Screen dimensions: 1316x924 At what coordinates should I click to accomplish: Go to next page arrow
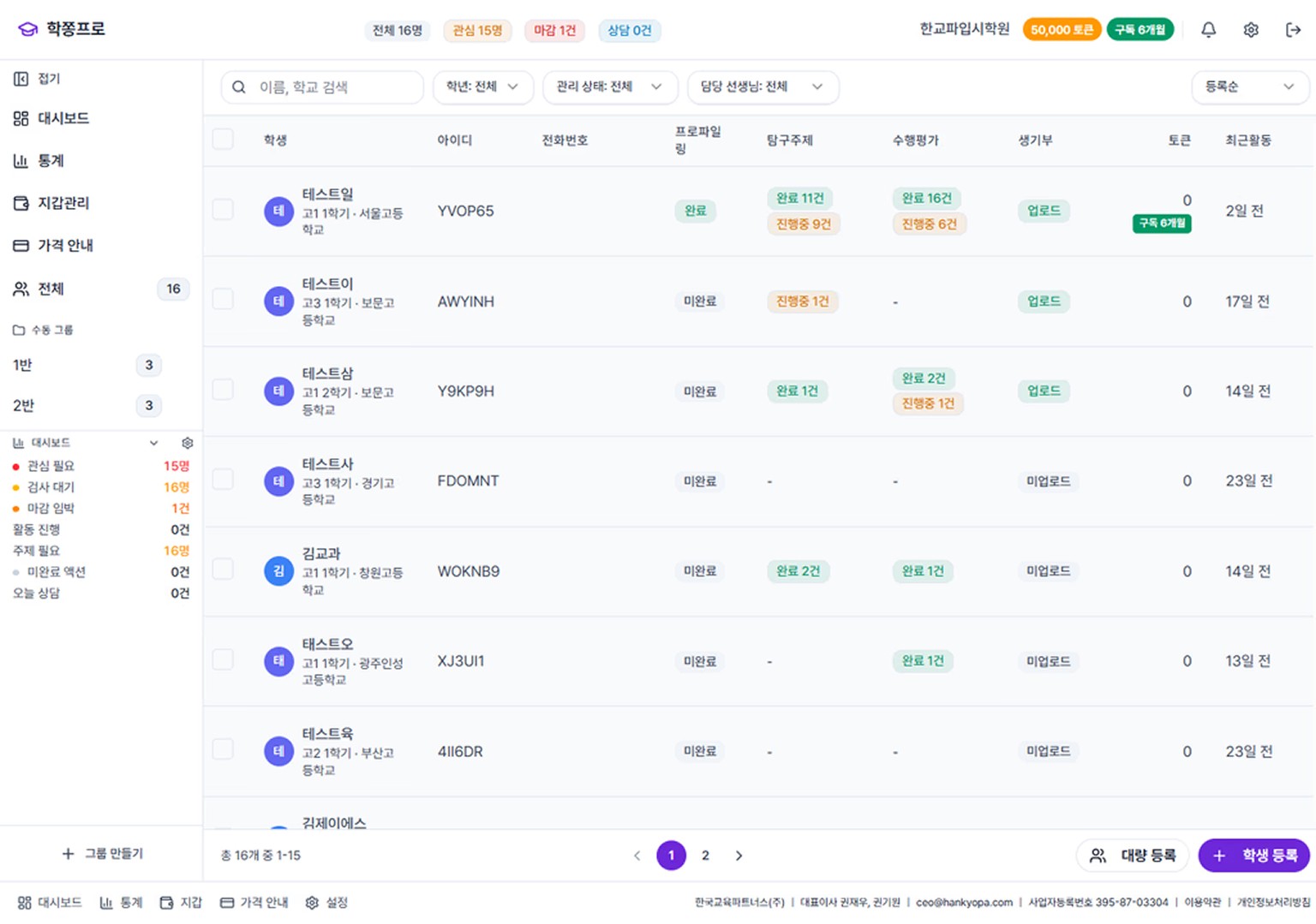739,855
